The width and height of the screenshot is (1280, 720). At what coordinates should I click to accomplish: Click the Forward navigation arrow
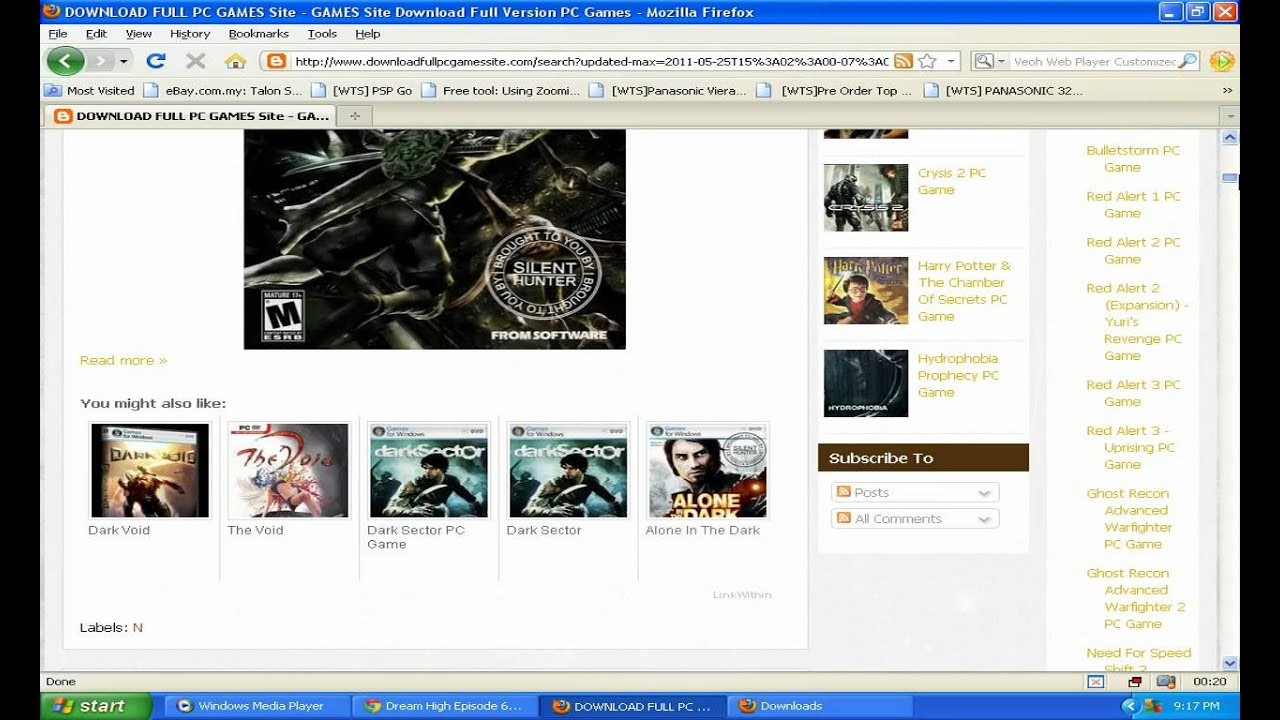[99, 61]
